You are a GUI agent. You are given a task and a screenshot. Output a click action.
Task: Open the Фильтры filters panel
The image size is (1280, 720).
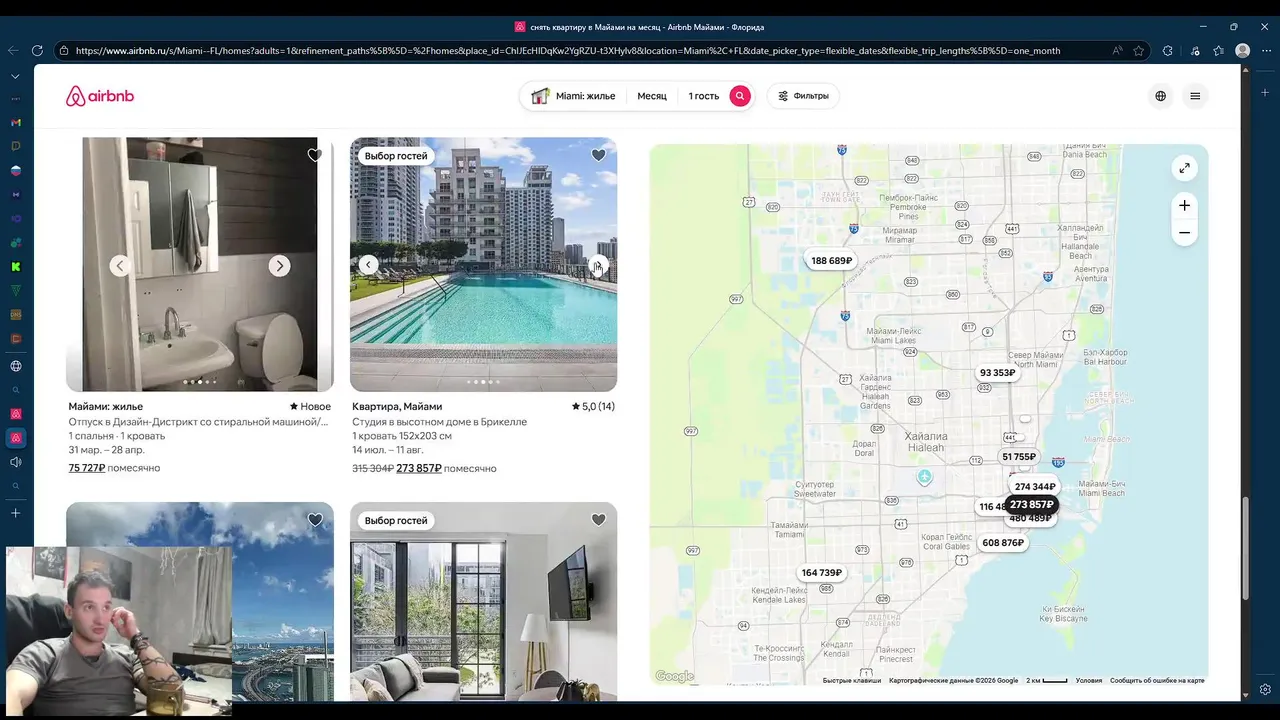pos(803,96)
